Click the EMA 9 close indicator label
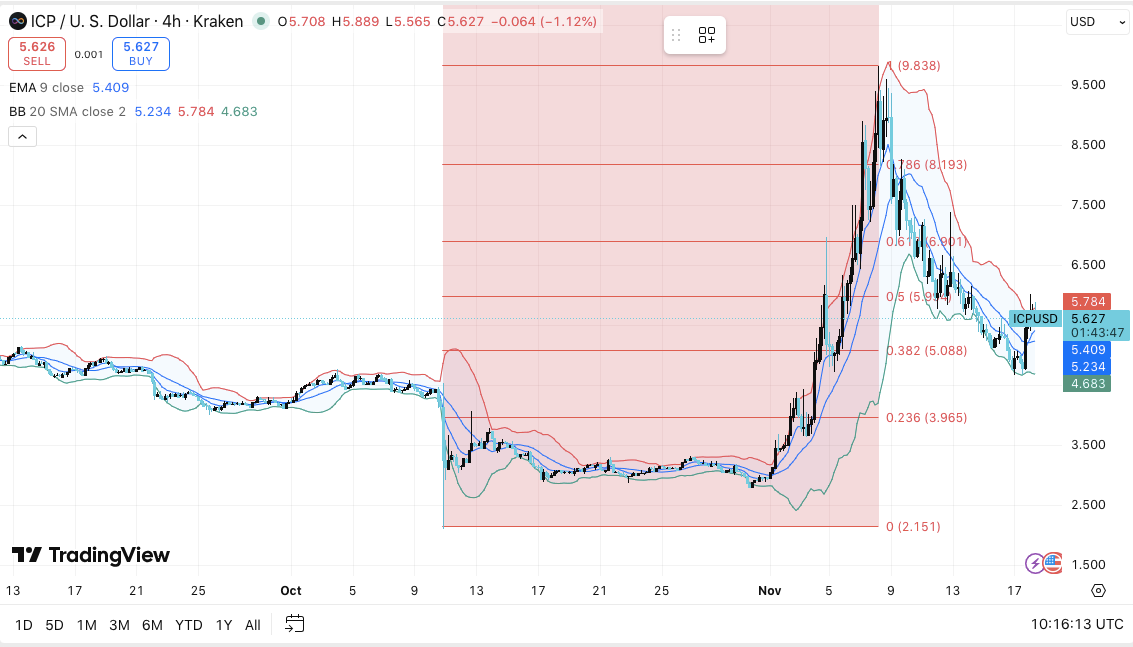This screenshot has height=647, width=1133. coord(47,87)
